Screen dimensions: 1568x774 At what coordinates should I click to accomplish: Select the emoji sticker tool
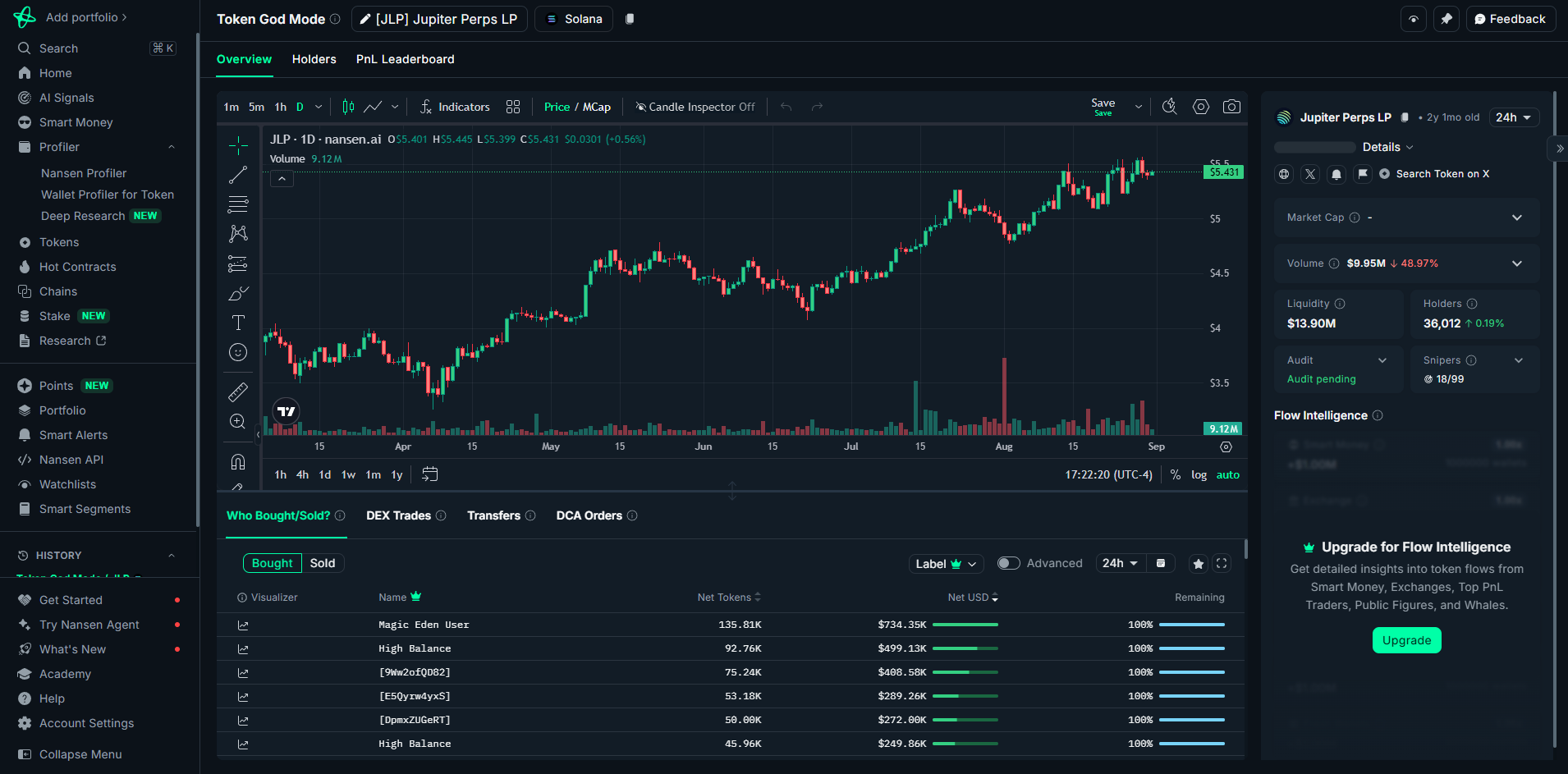pos(237,351)
